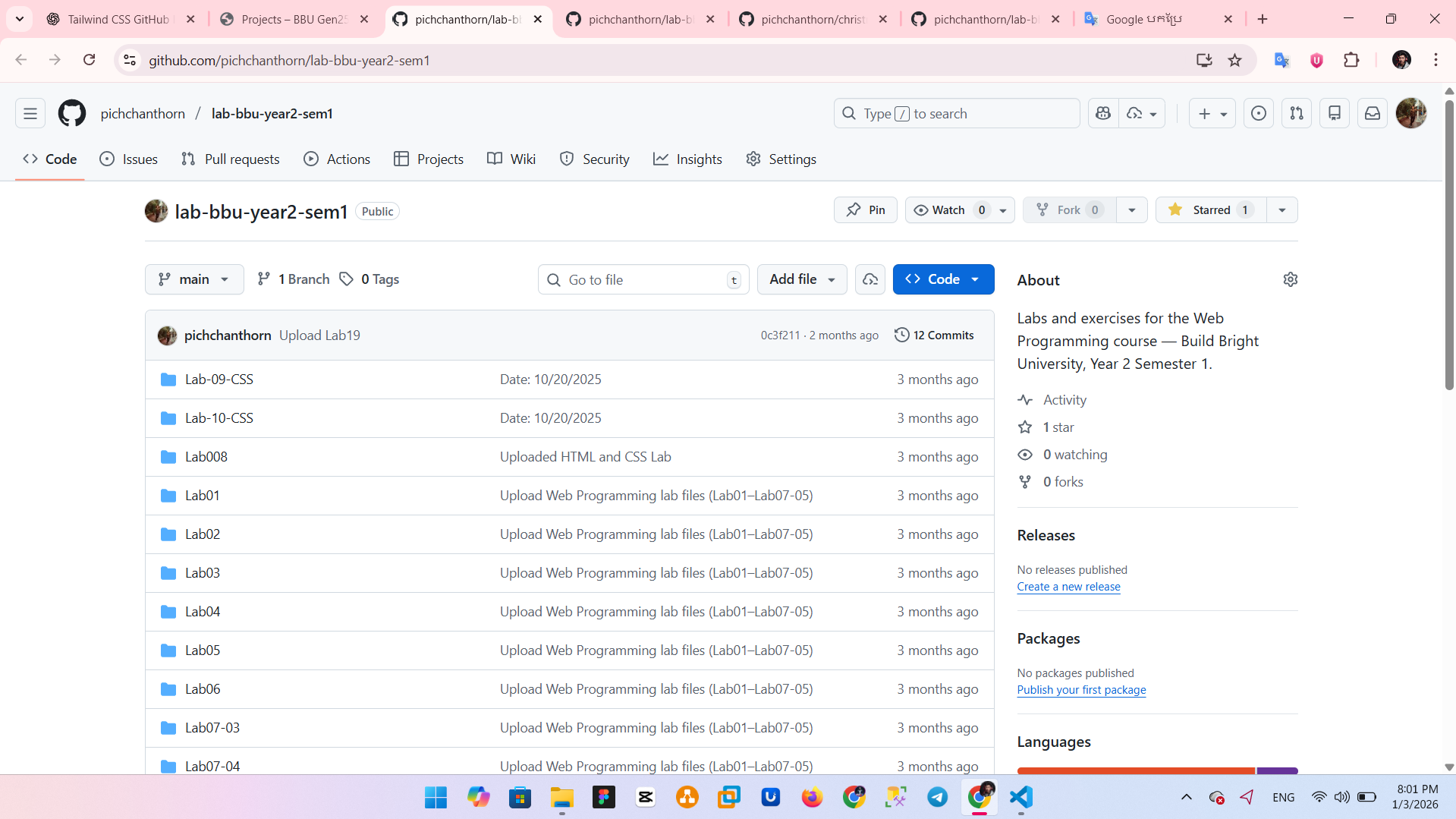Open the pull requests header icon
Viewport: 1456px width, 819px height.
pyautogui.click(x=1296, y=114)
